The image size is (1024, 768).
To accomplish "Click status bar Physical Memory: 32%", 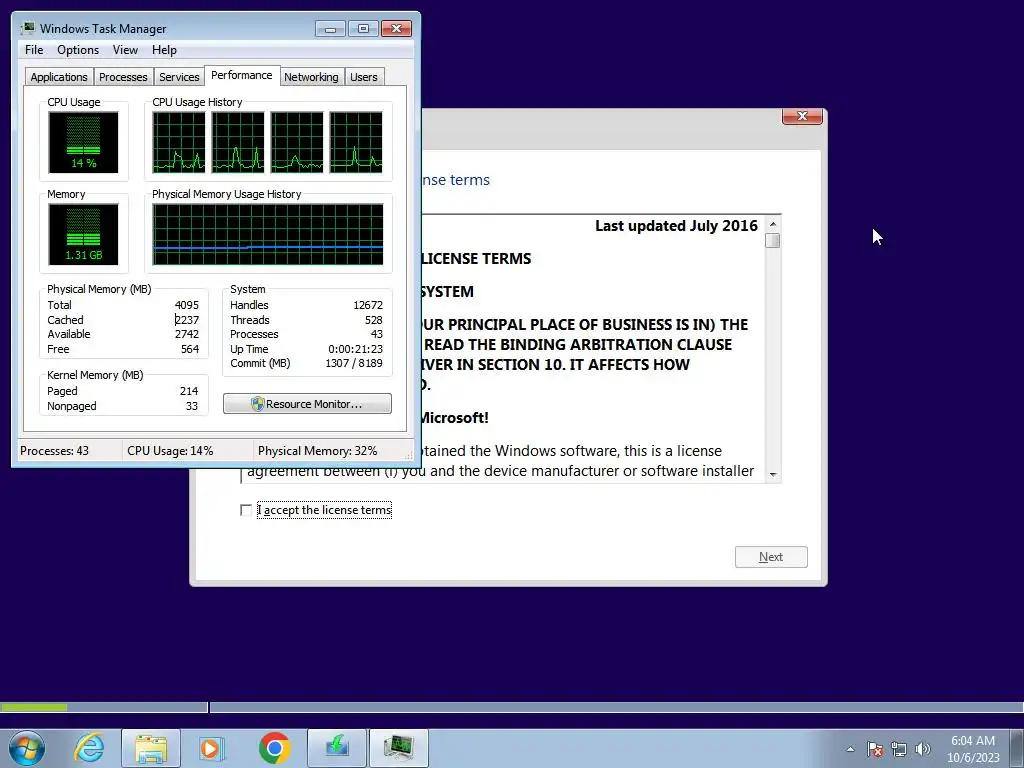I will [x=318, y=451].
